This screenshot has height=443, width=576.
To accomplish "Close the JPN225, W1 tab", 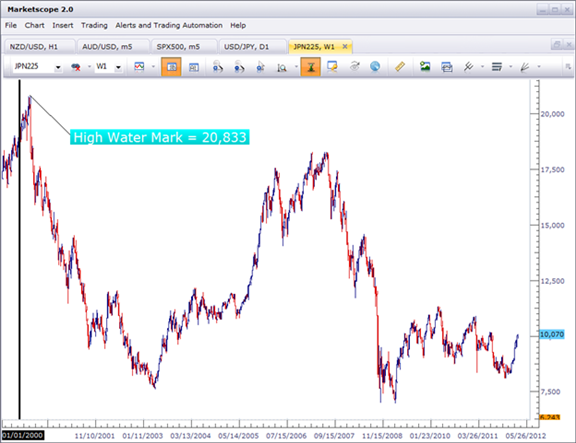I will [x=345, y=47].
